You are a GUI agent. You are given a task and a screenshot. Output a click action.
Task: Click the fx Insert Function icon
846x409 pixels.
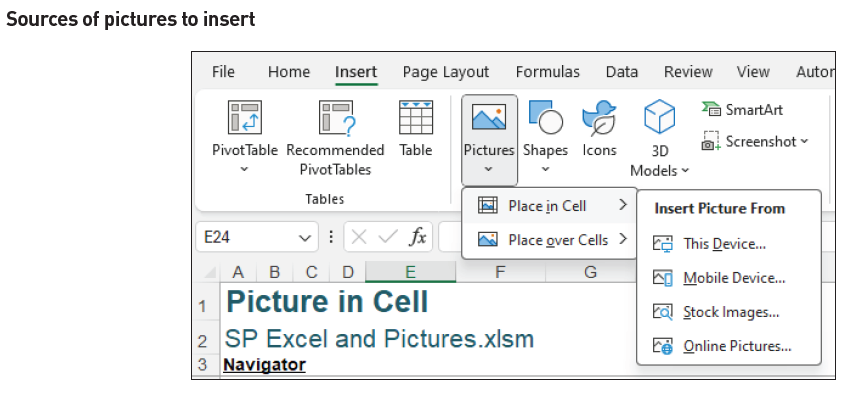click(418, 237)
